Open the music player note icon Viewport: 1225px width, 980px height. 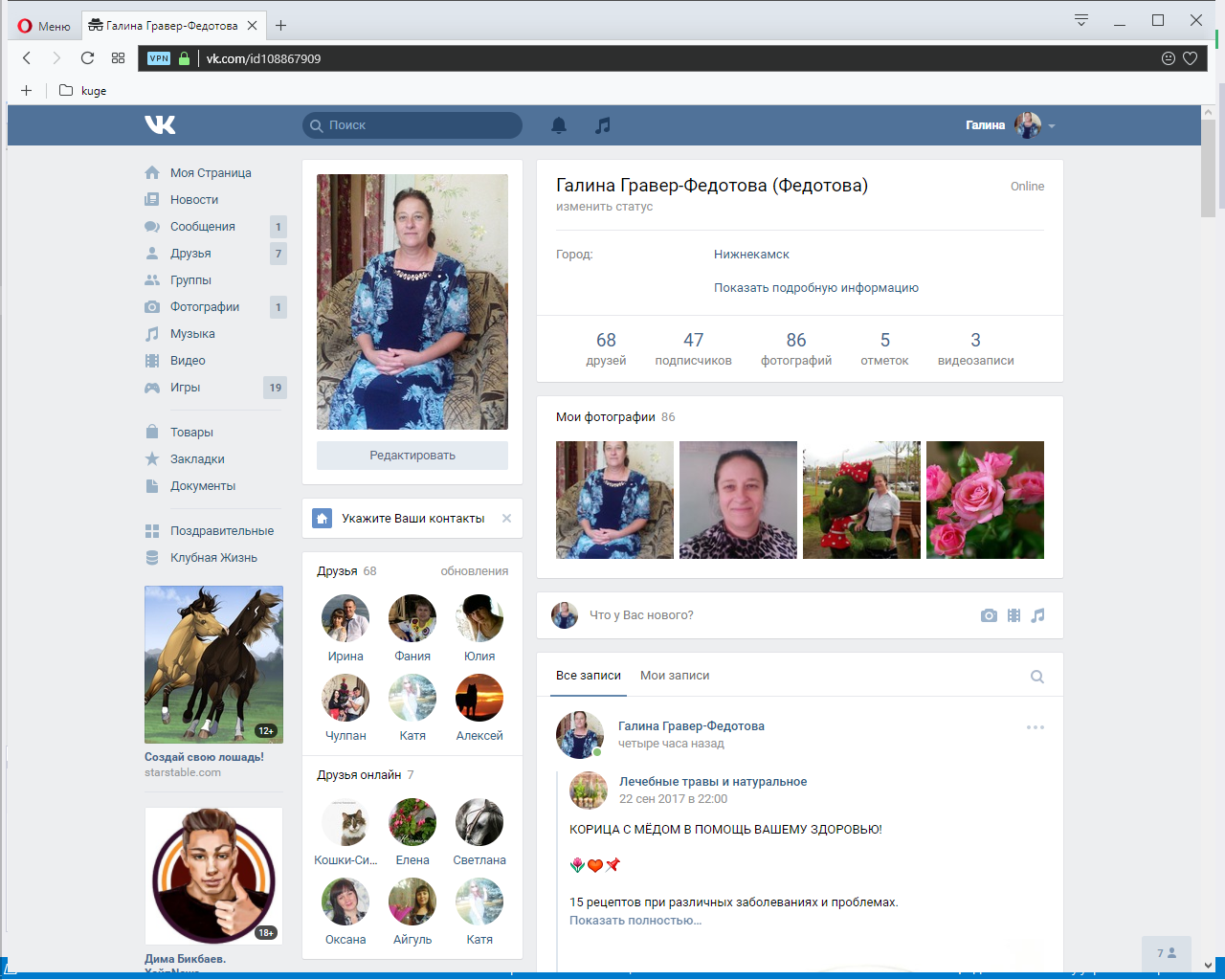(x=602, y=125)
